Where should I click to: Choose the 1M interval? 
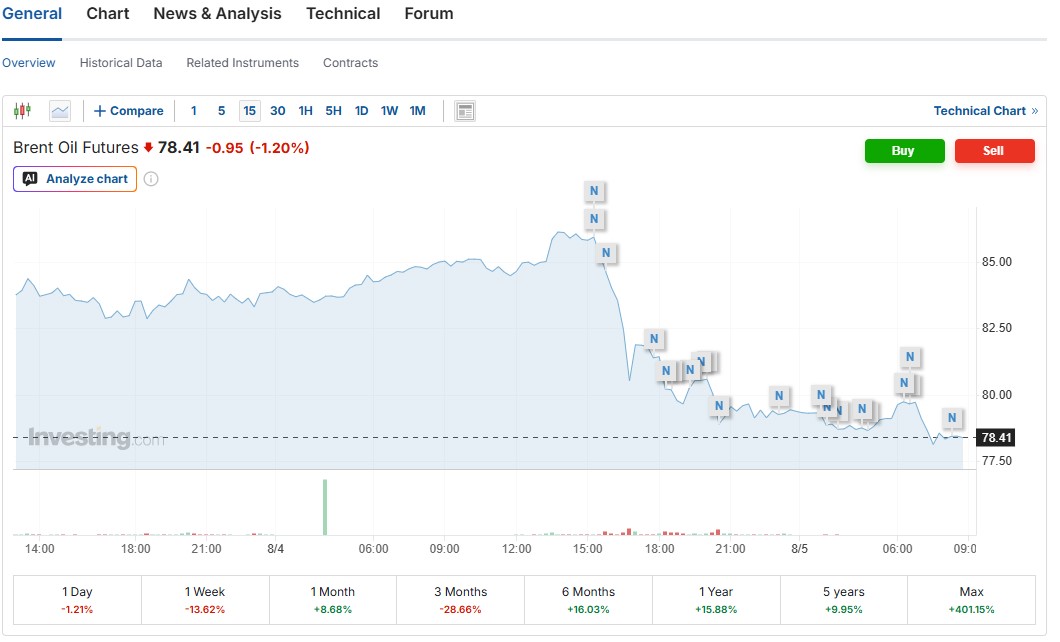click(x=418, y=111)
